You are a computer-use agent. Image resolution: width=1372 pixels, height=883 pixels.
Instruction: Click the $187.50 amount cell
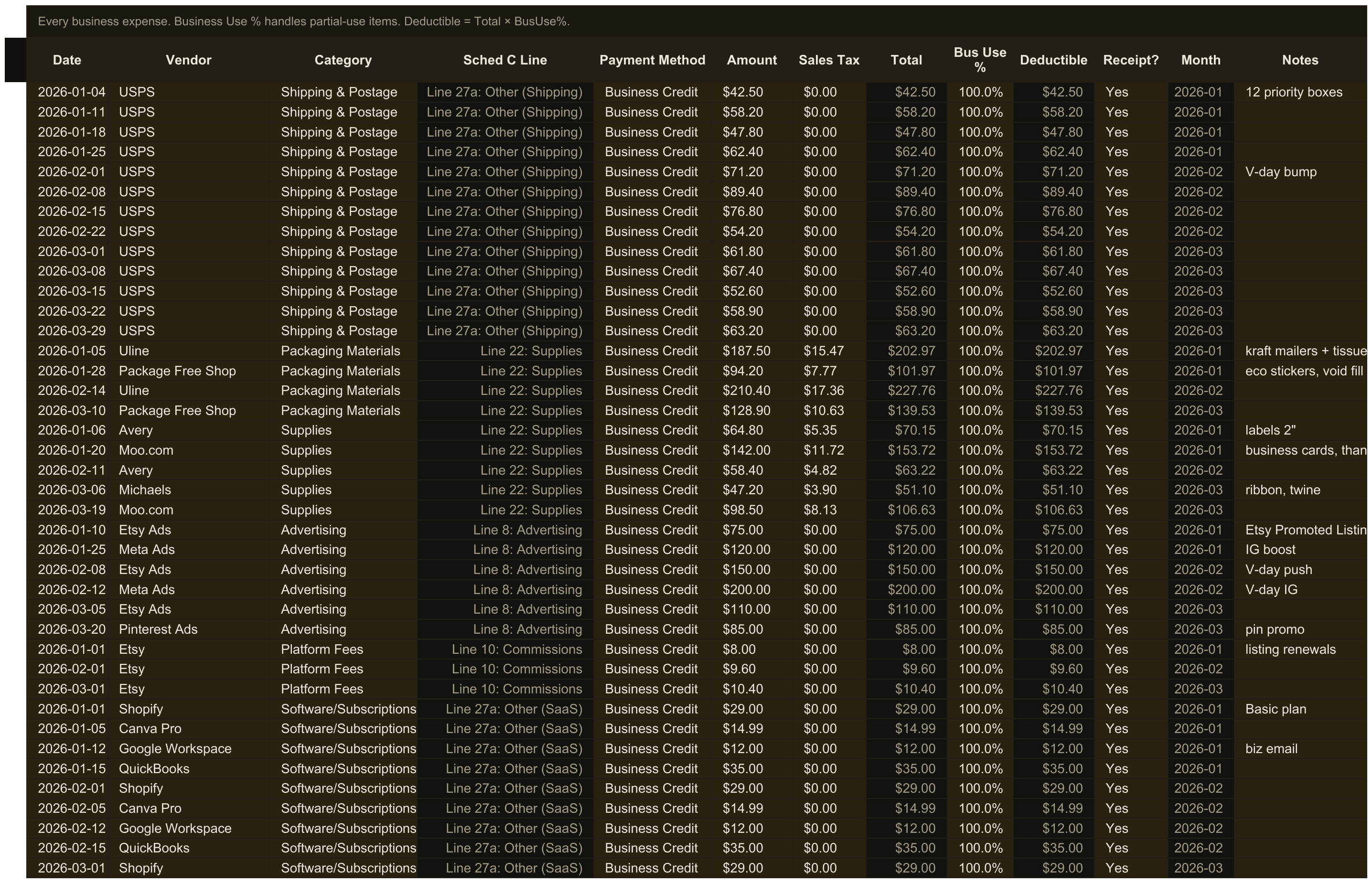[x=751, y=351]
